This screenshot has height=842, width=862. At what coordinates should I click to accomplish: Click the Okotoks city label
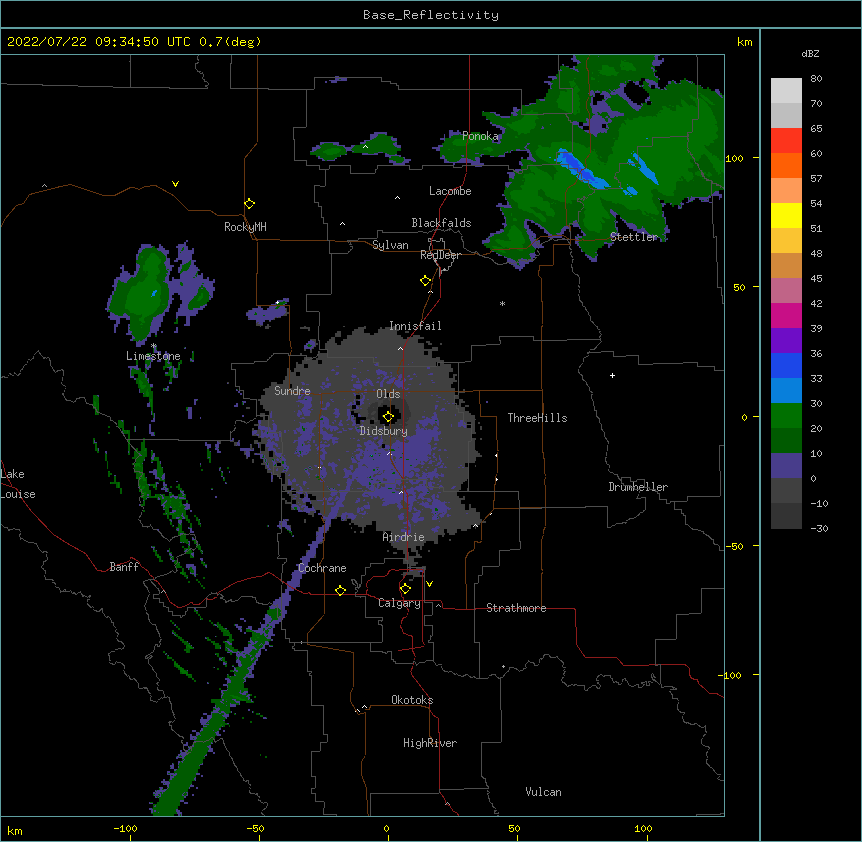coord(412,700)
